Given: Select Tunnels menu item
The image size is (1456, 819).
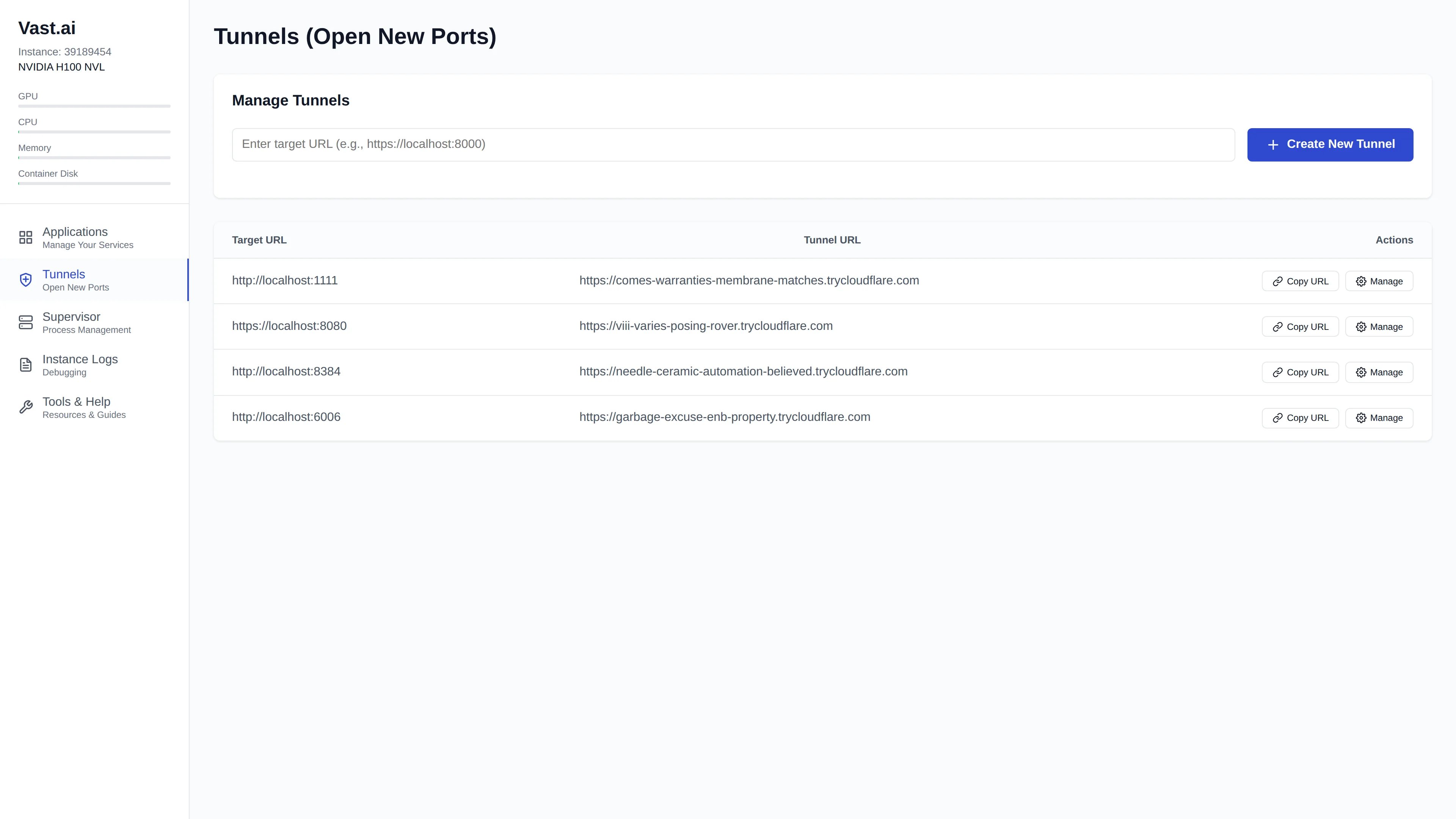Looking at the screenshot, I should point(94,280).
